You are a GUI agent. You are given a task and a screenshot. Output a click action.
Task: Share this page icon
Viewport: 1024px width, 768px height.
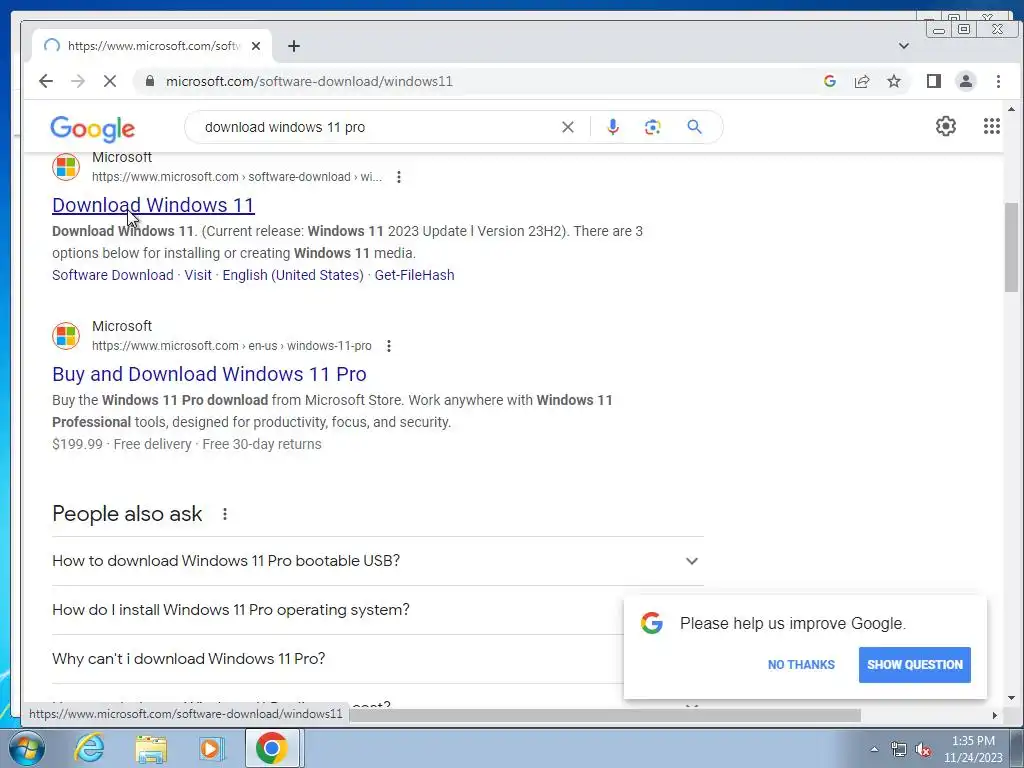point(862,81)
